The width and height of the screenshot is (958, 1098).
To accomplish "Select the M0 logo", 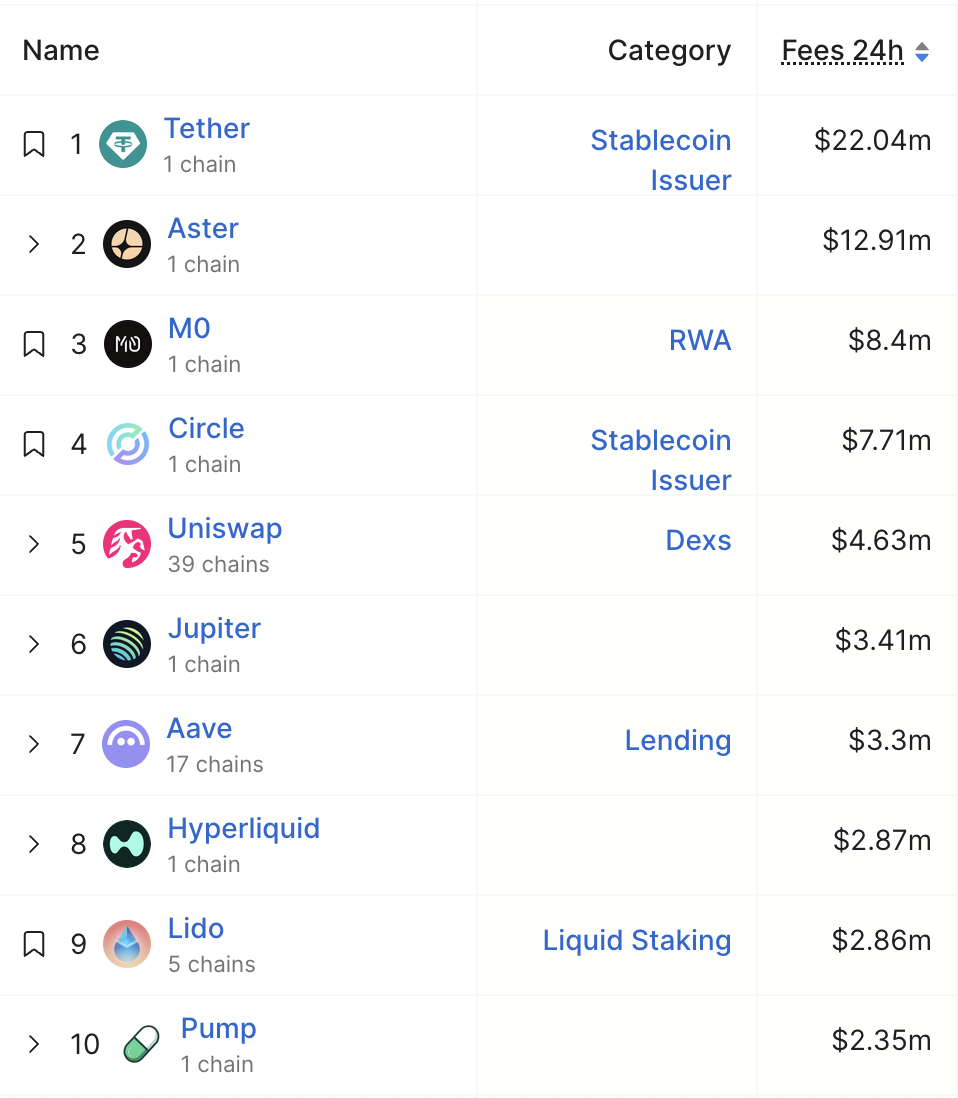I will (x=127, y=344).
